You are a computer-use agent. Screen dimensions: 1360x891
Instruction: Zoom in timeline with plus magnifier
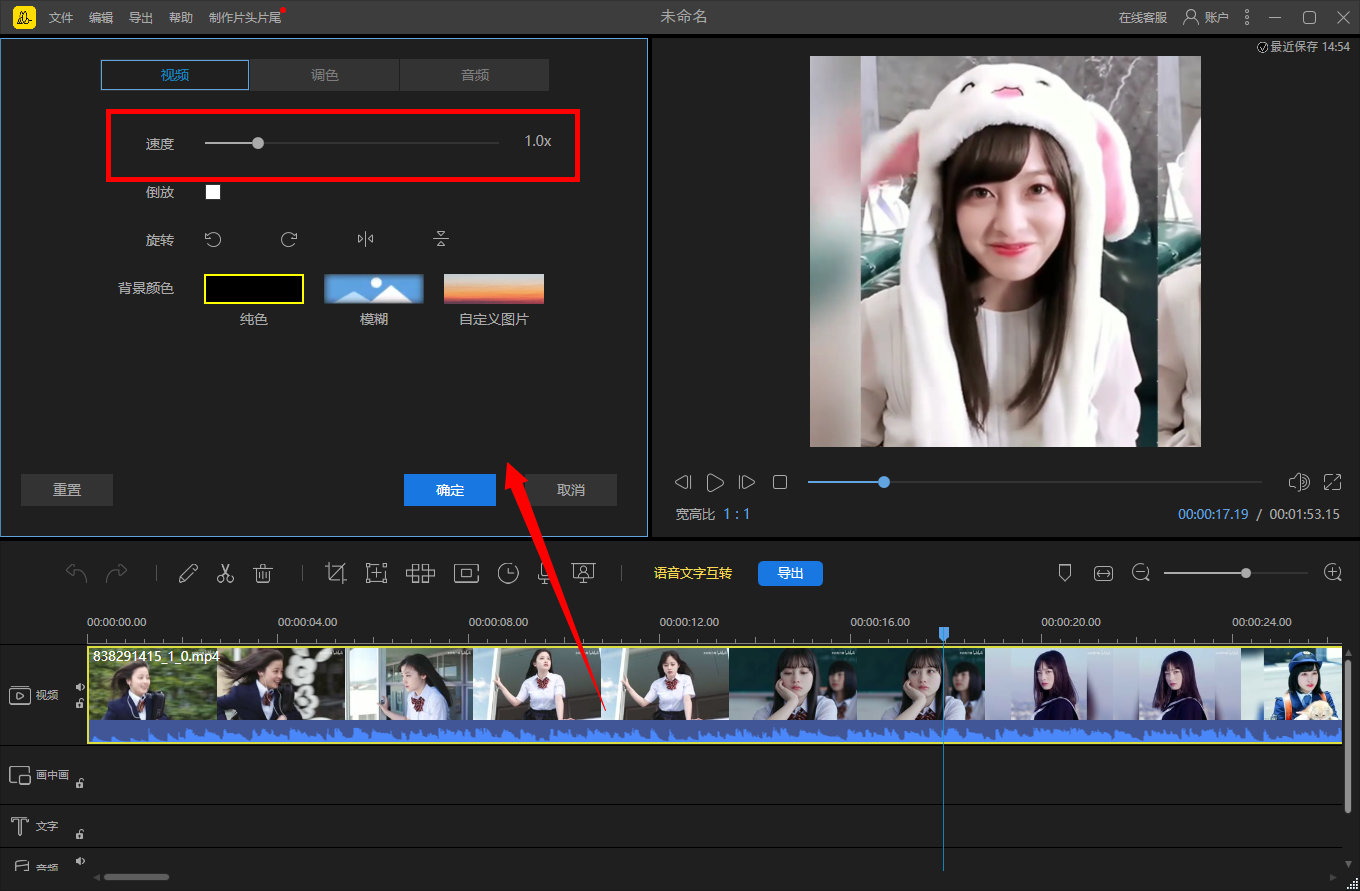click(x=1332, y=573)
